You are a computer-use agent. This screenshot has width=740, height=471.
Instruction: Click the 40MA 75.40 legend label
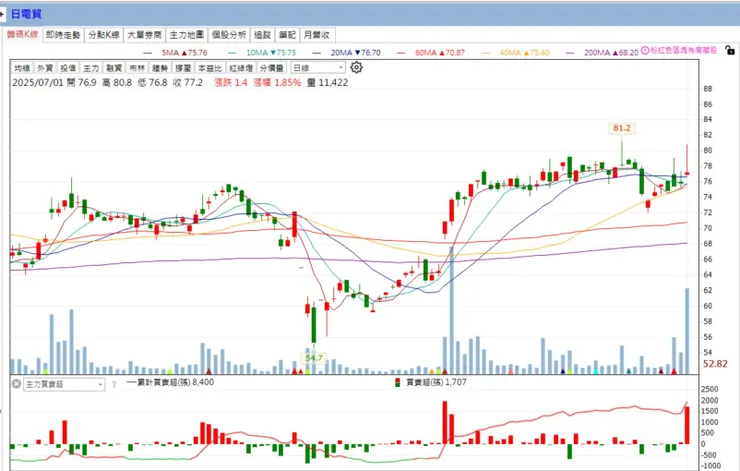point(524,52)
